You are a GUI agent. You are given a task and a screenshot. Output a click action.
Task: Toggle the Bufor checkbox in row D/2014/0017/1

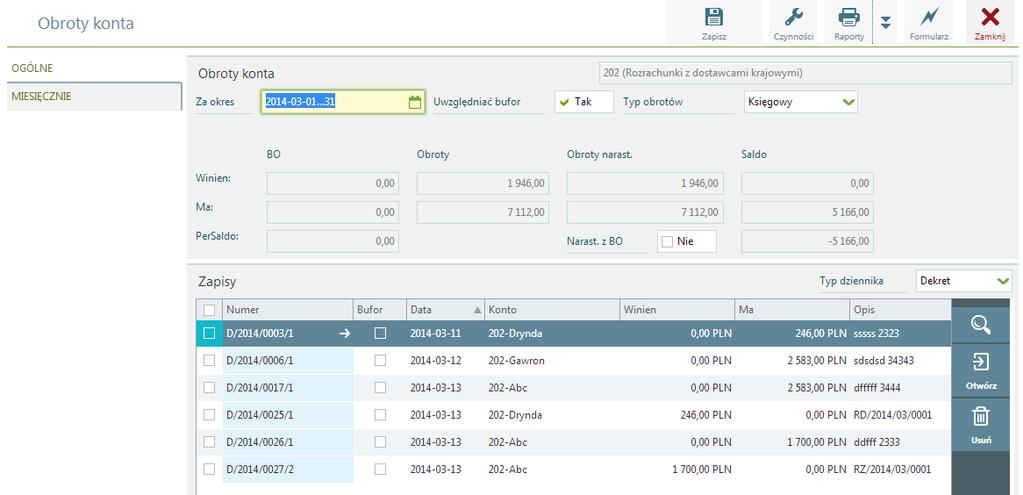(x=380, y=387)
